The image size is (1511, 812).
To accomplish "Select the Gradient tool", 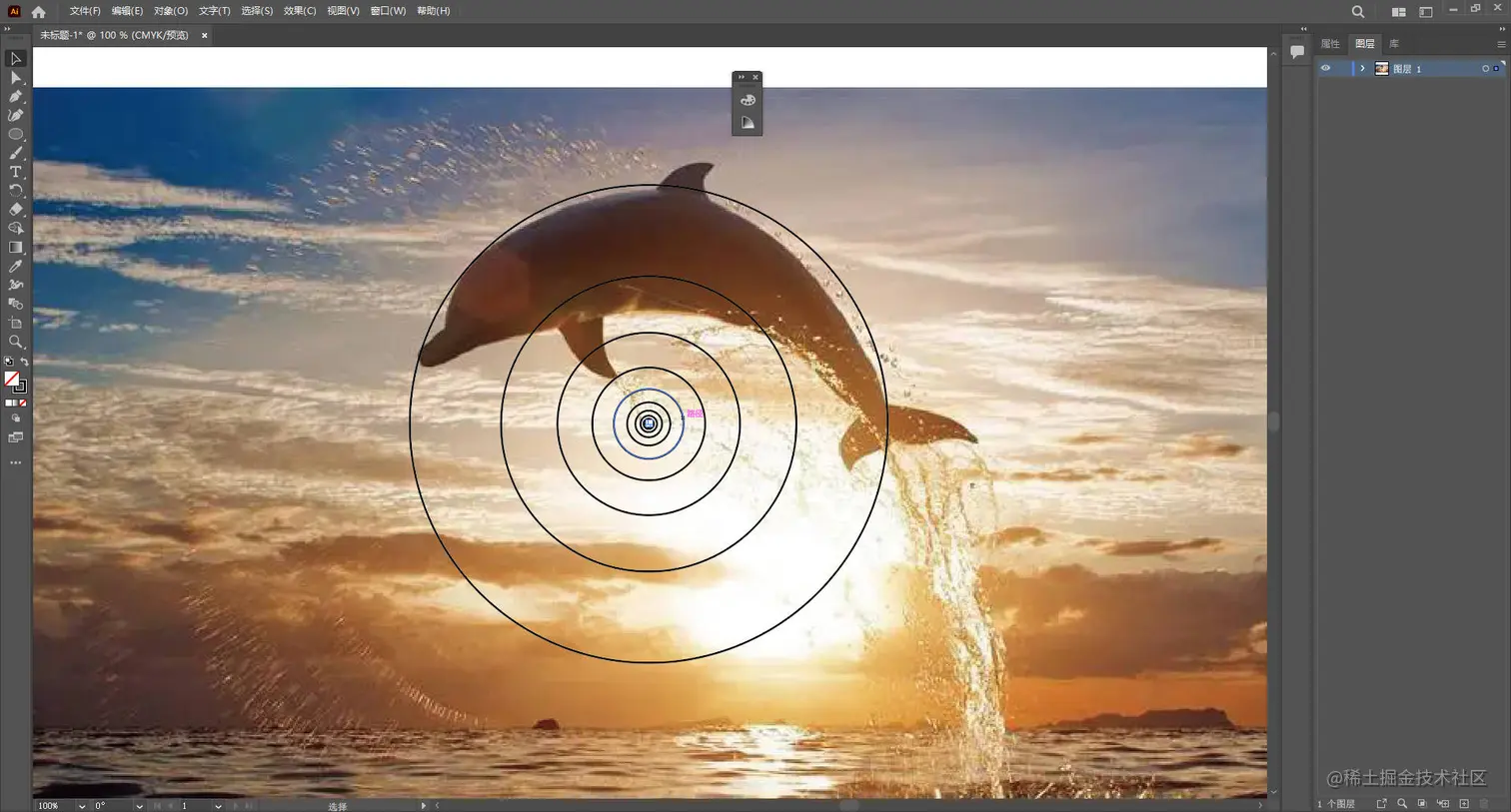I will pyautogui.click(x=15, y=248).
